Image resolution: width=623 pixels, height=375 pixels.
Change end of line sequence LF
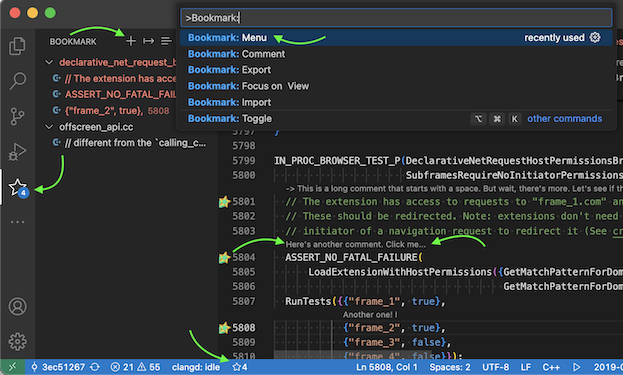(526, 367)
